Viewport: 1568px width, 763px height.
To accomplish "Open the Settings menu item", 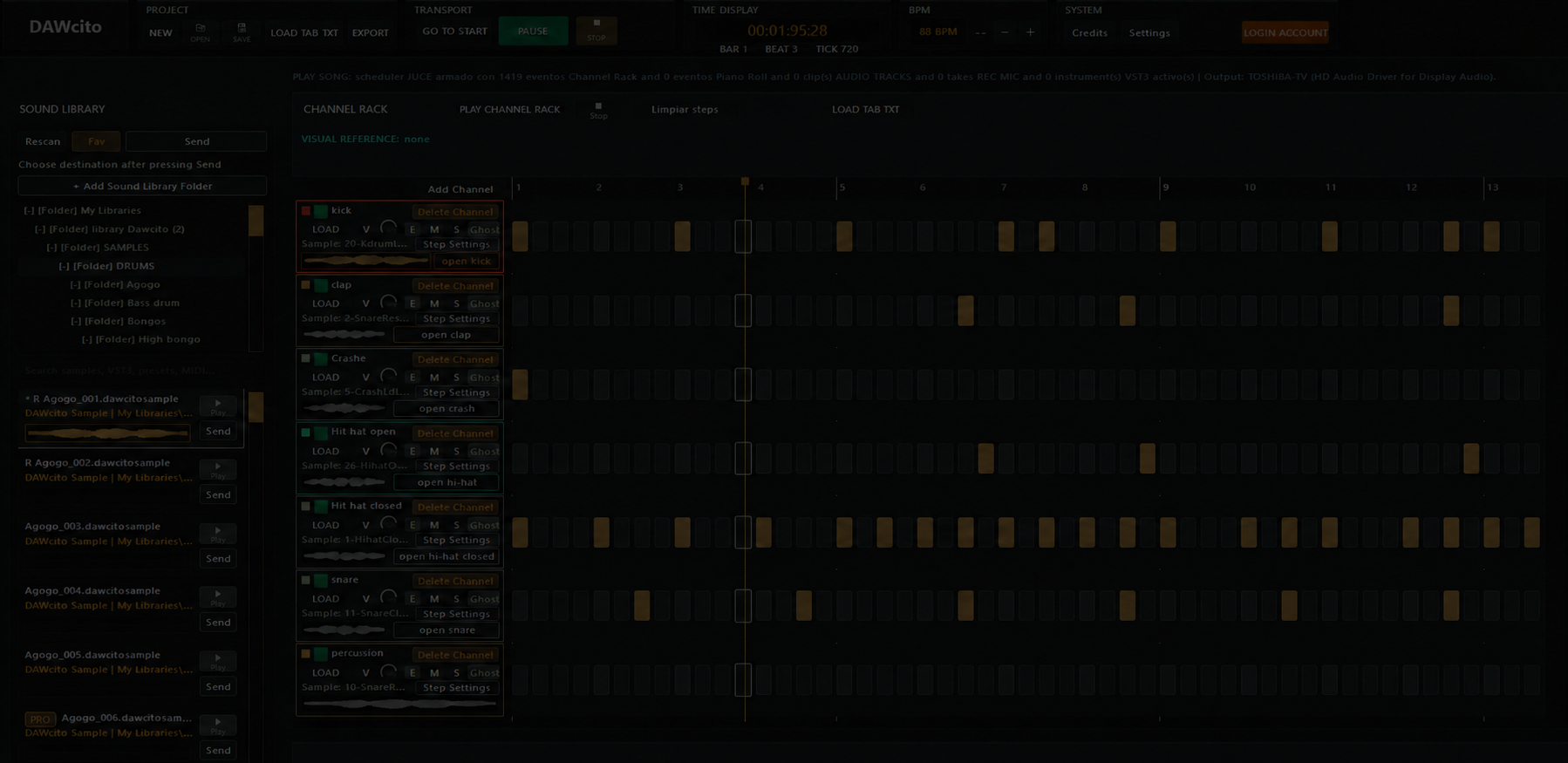I will pos(1149,32).
